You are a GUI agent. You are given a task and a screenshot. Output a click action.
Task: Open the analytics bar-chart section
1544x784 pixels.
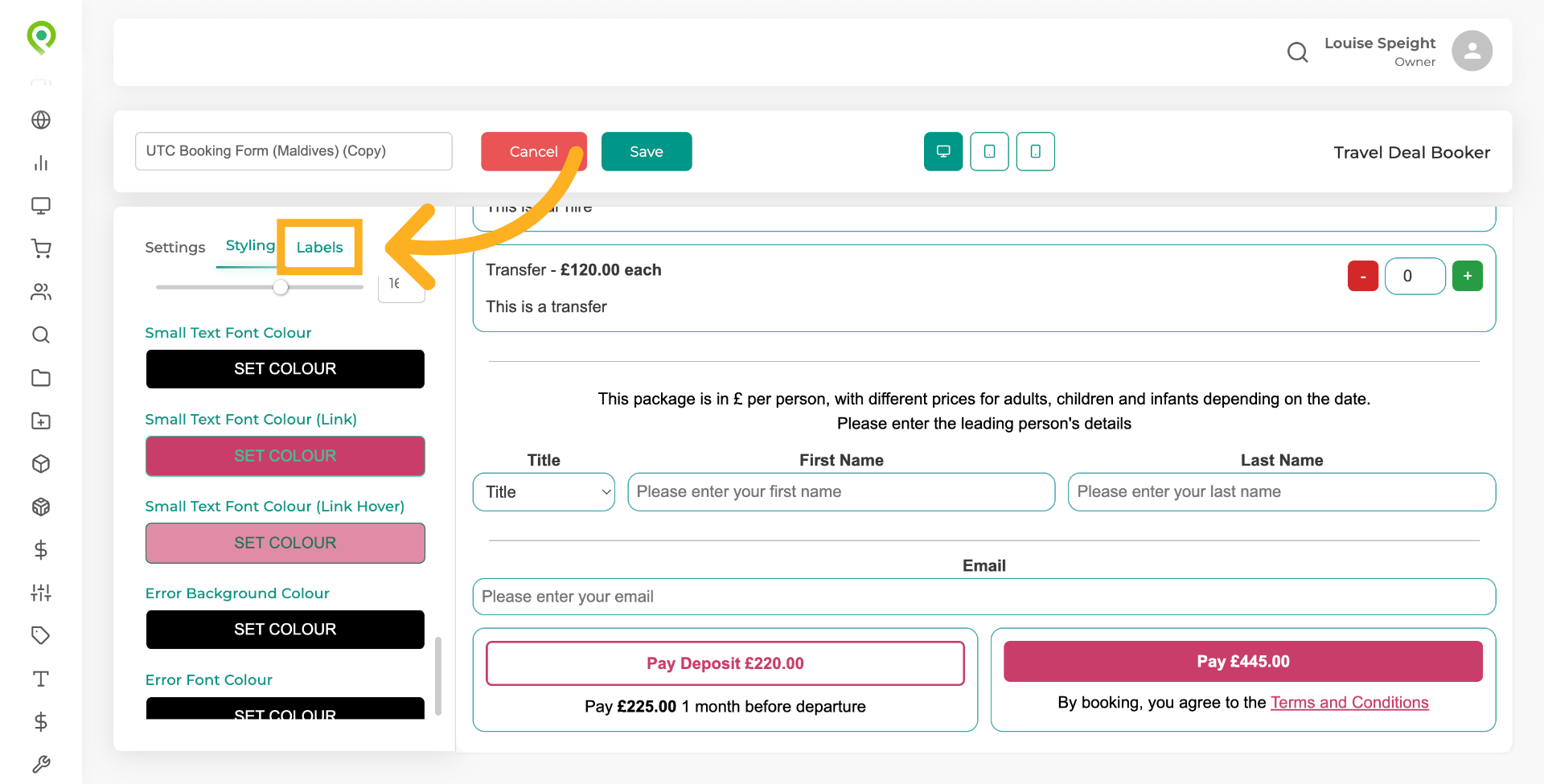click(41, 163)
